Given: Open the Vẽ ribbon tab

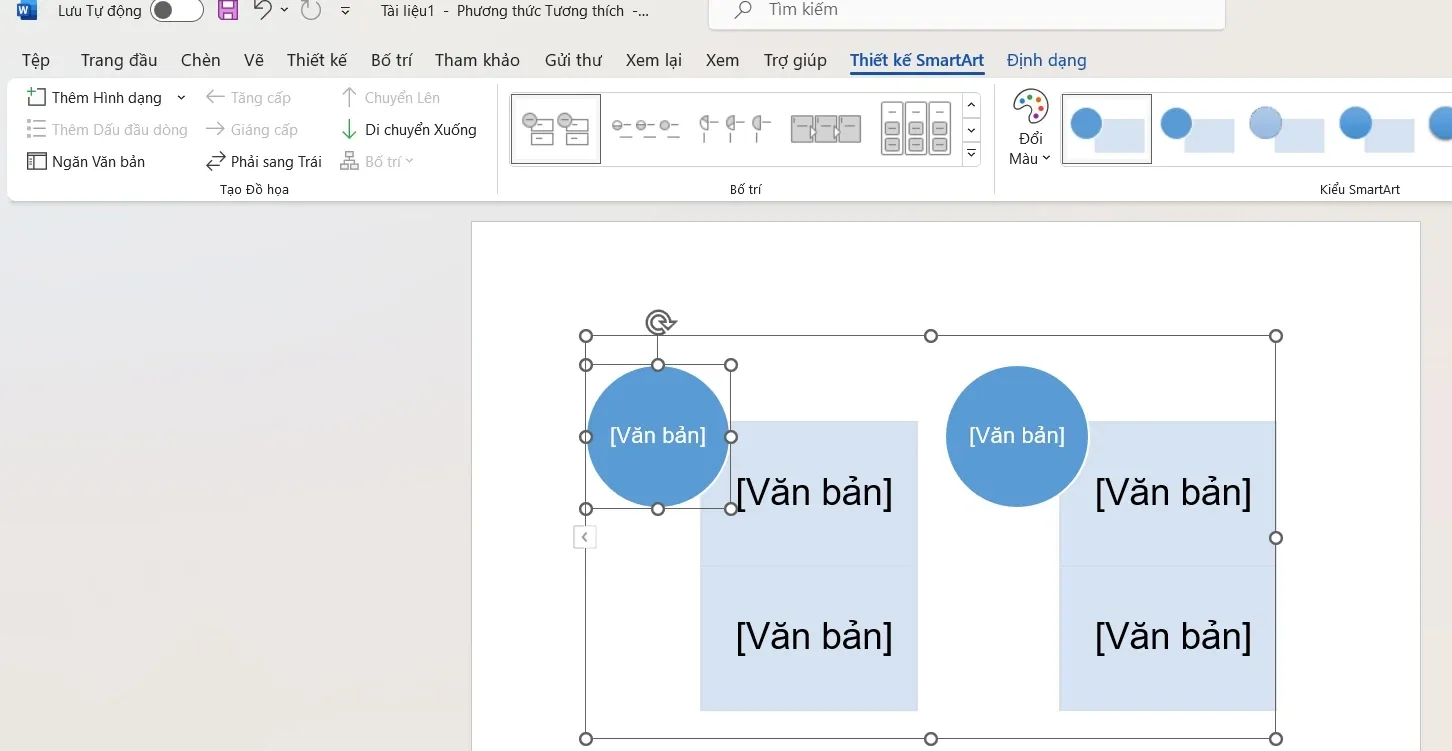Looking at the screenshot, I should (254, 60).
